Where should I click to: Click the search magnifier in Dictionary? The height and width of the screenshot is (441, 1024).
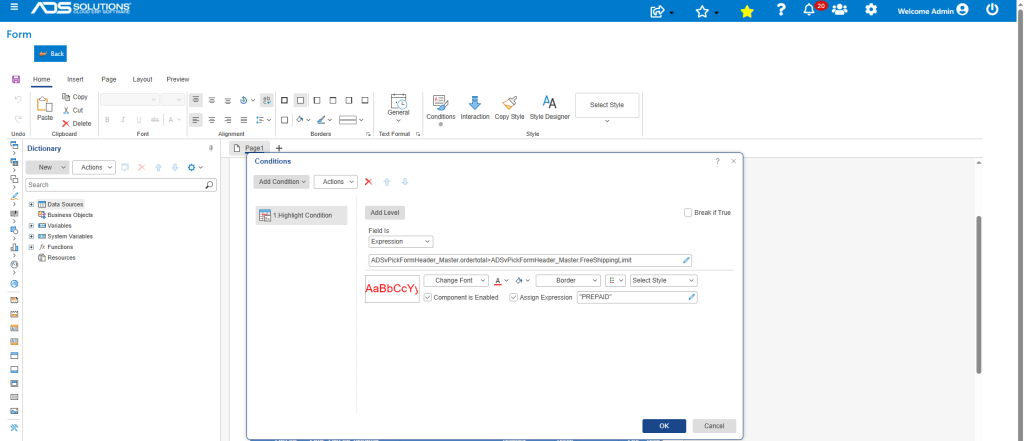tap(209, 185)
